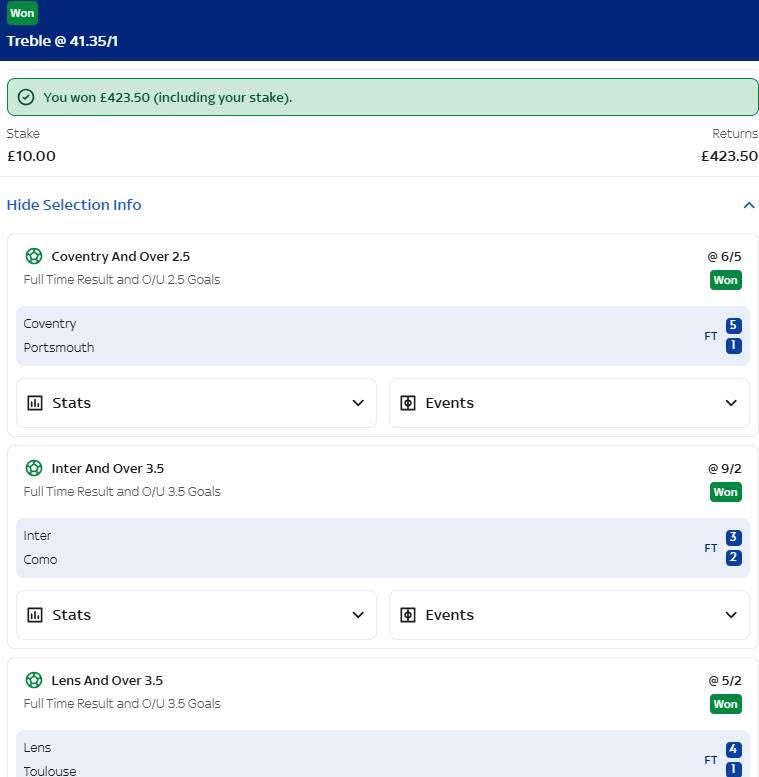Click Portsmouth's score of 1
Viewport: 759px width, 777px height.
(734, 345)
